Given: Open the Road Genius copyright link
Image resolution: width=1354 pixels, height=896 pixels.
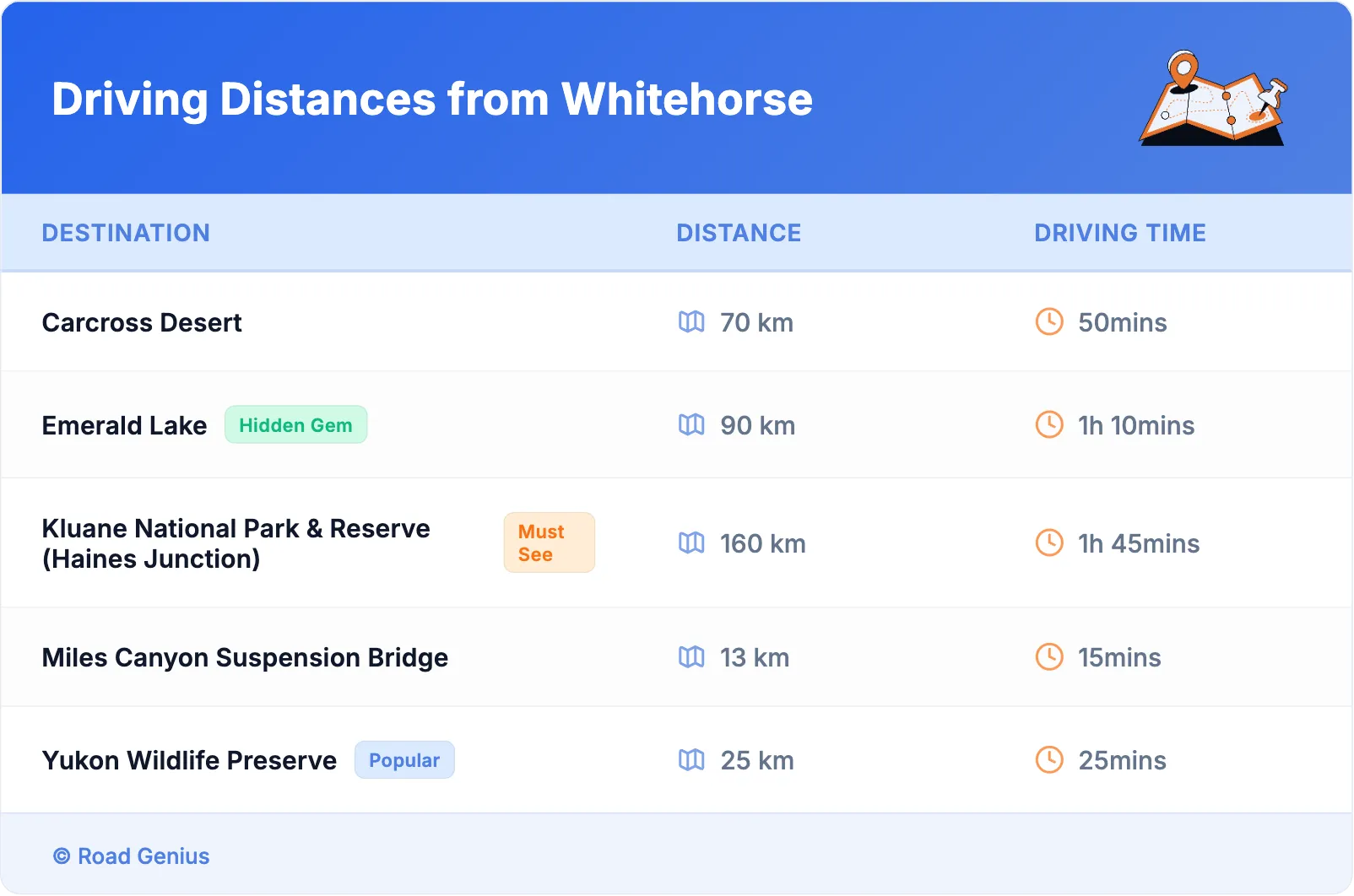Looking at the screenshot, I should tap(131, 856).
